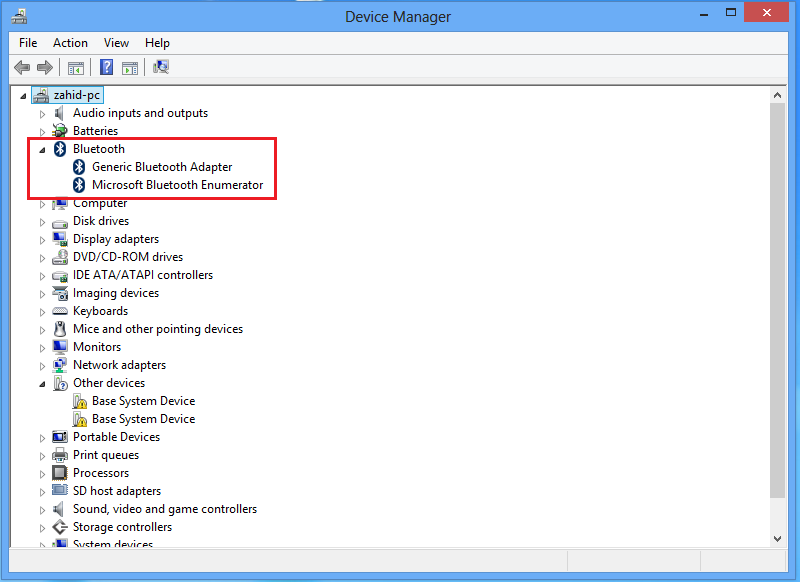Click the Microsoft Bluetooth Enumerator icon

pos(79,185)
